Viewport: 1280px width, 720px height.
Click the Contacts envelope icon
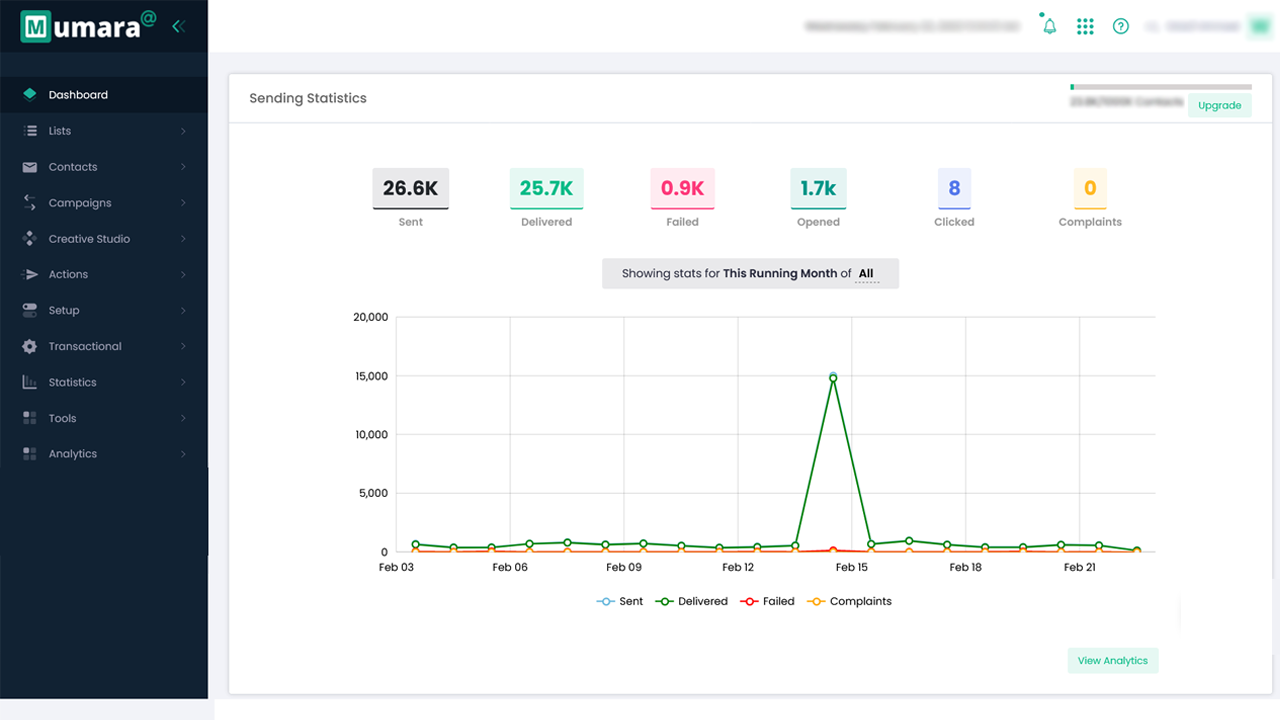30,167
